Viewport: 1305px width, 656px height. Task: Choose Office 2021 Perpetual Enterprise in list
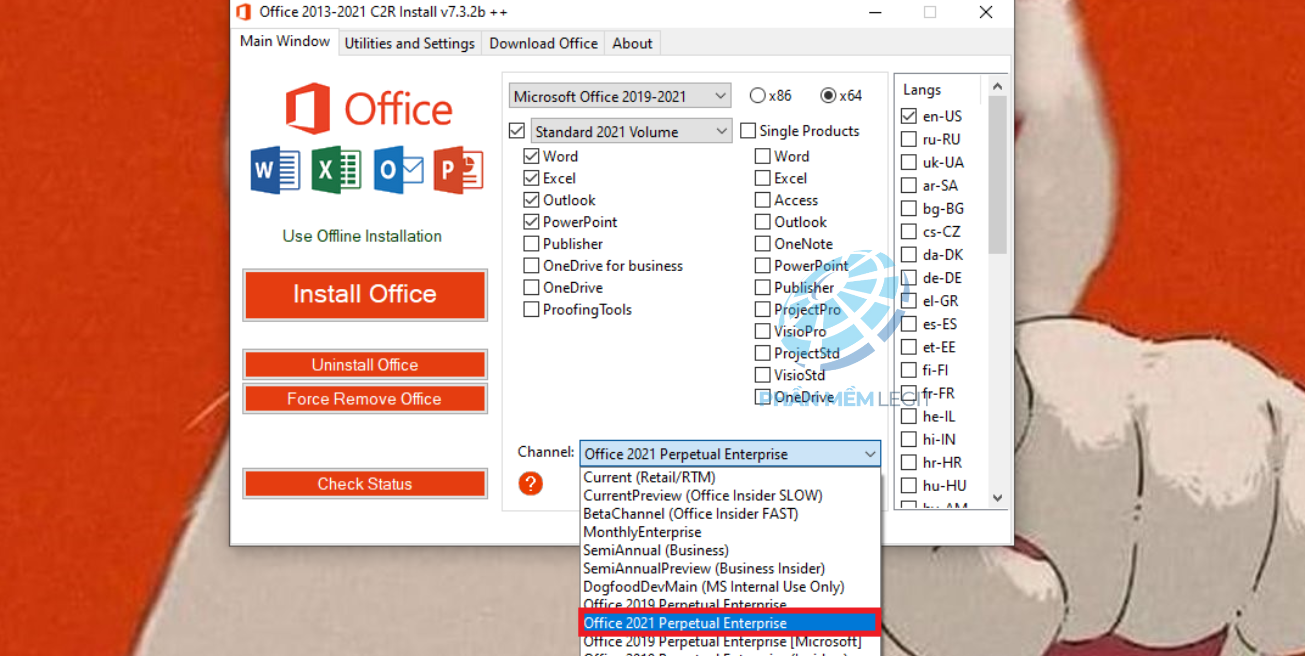pos(731,623)
